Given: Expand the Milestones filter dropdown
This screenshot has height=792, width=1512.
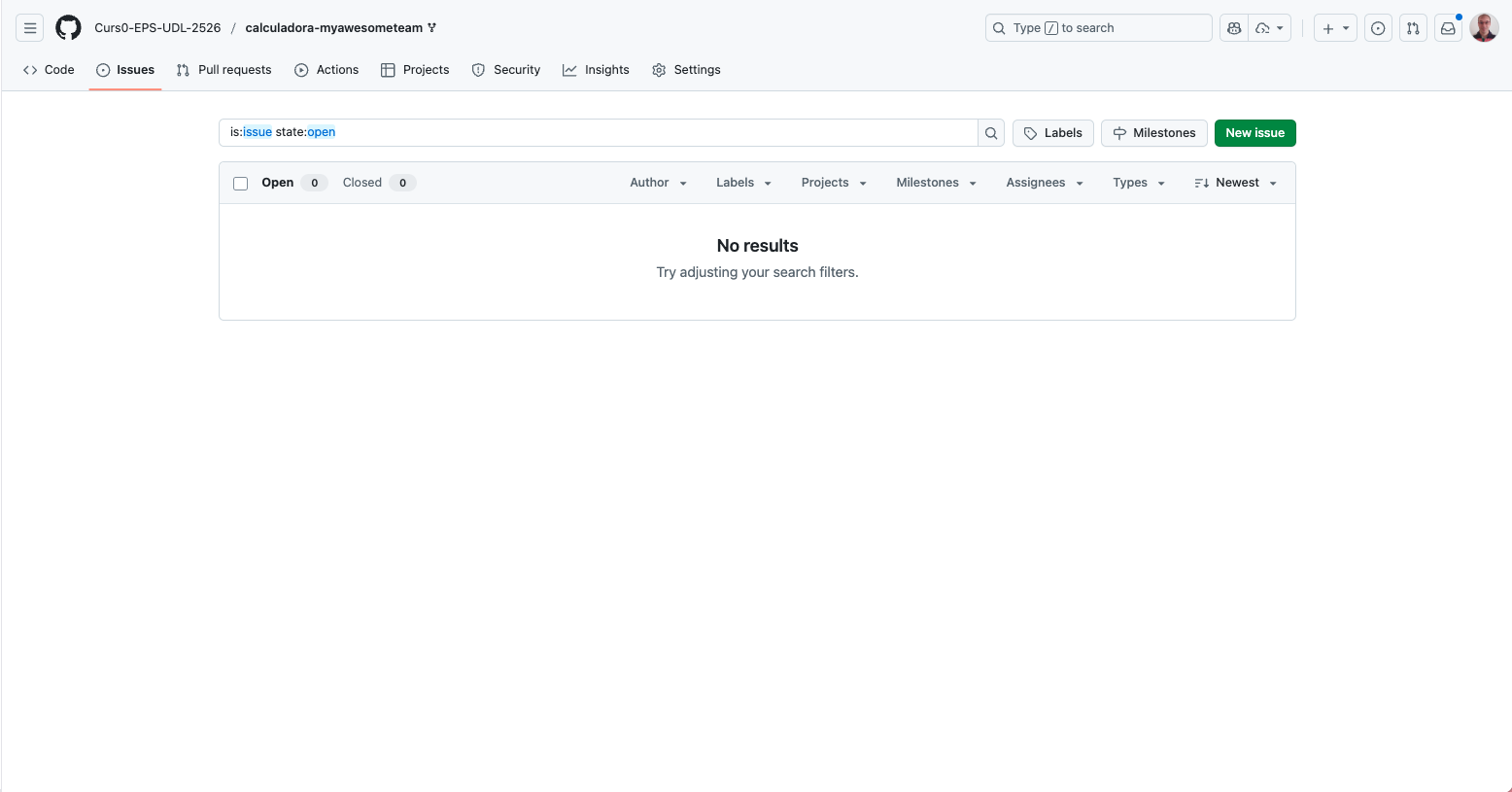Looking at the screenshot, I should click(x=936, y=183).
